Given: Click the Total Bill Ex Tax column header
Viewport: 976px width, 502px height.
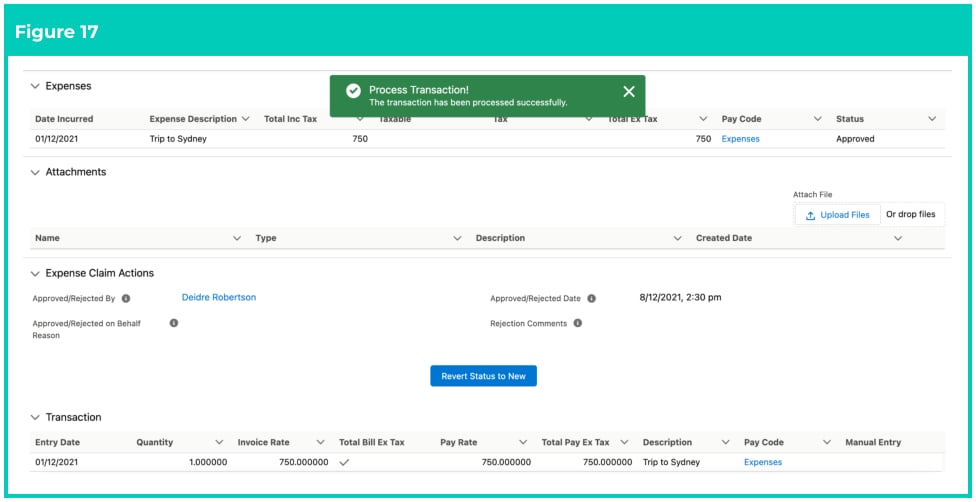Looking at the screenshot, I should (372, 442).
